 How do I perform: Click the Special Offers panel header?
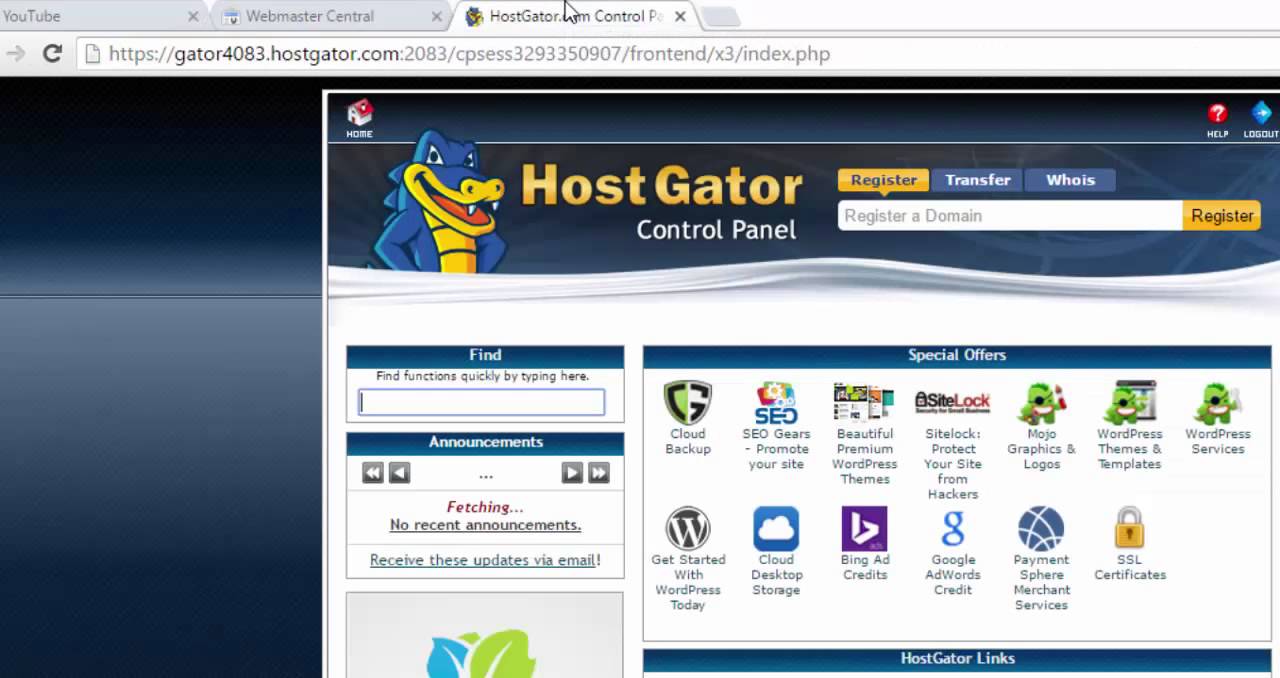pos(957,355)
